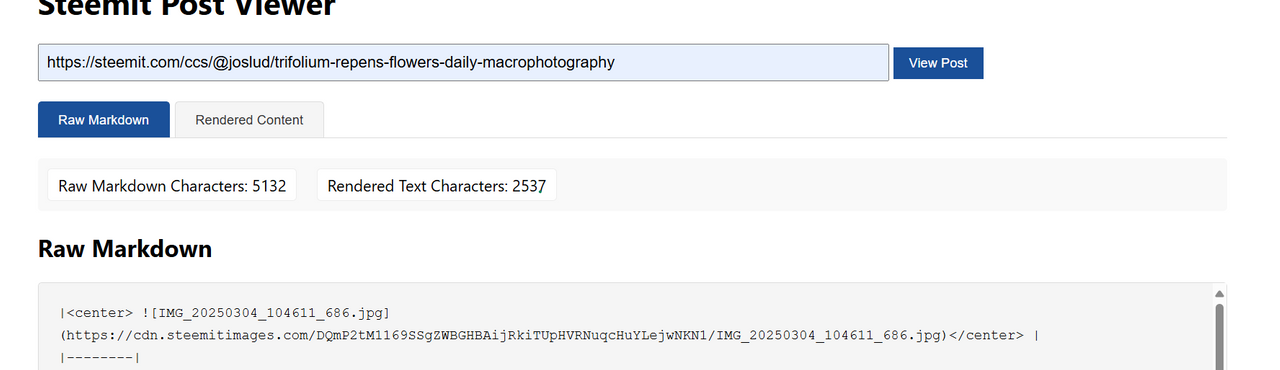Select the Rendered Text Characters: 2537 counter
Viewport: 1280px width, 370px height.
tap(437, 186)
